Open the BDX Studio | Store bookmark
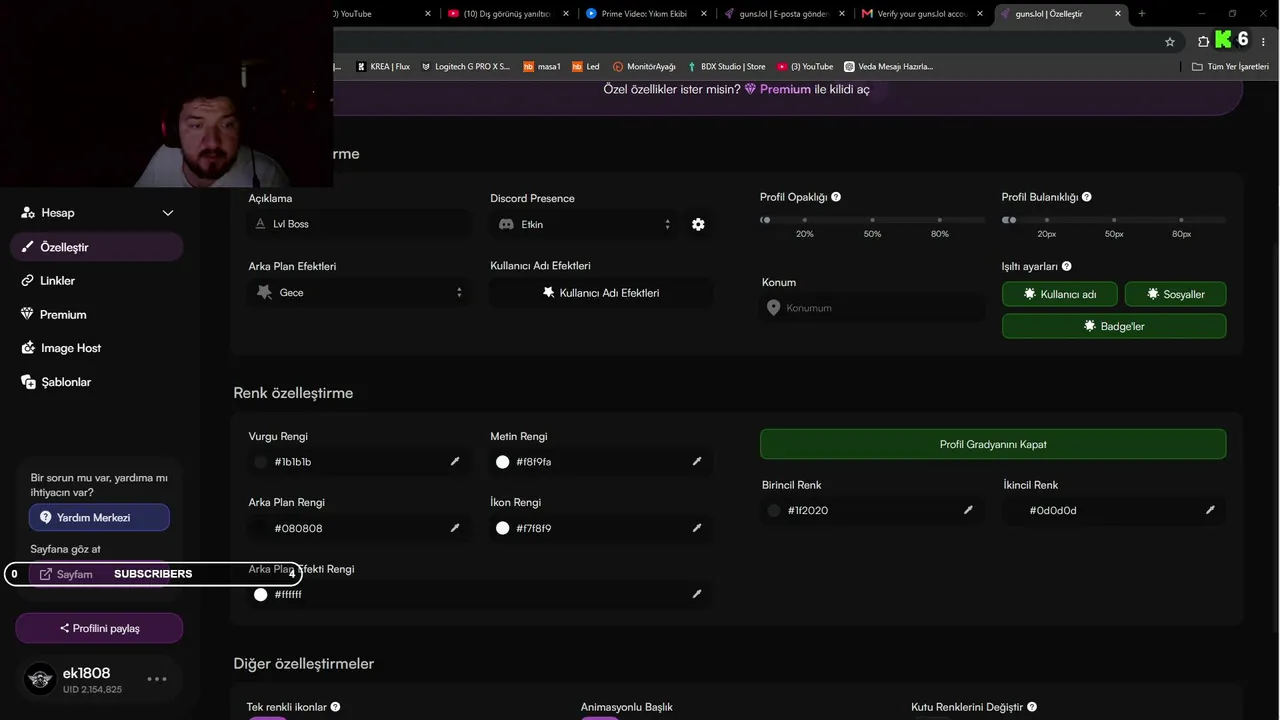Image resolution: width=1280 pixels, height=720 pixels. [x=726, y=66]
